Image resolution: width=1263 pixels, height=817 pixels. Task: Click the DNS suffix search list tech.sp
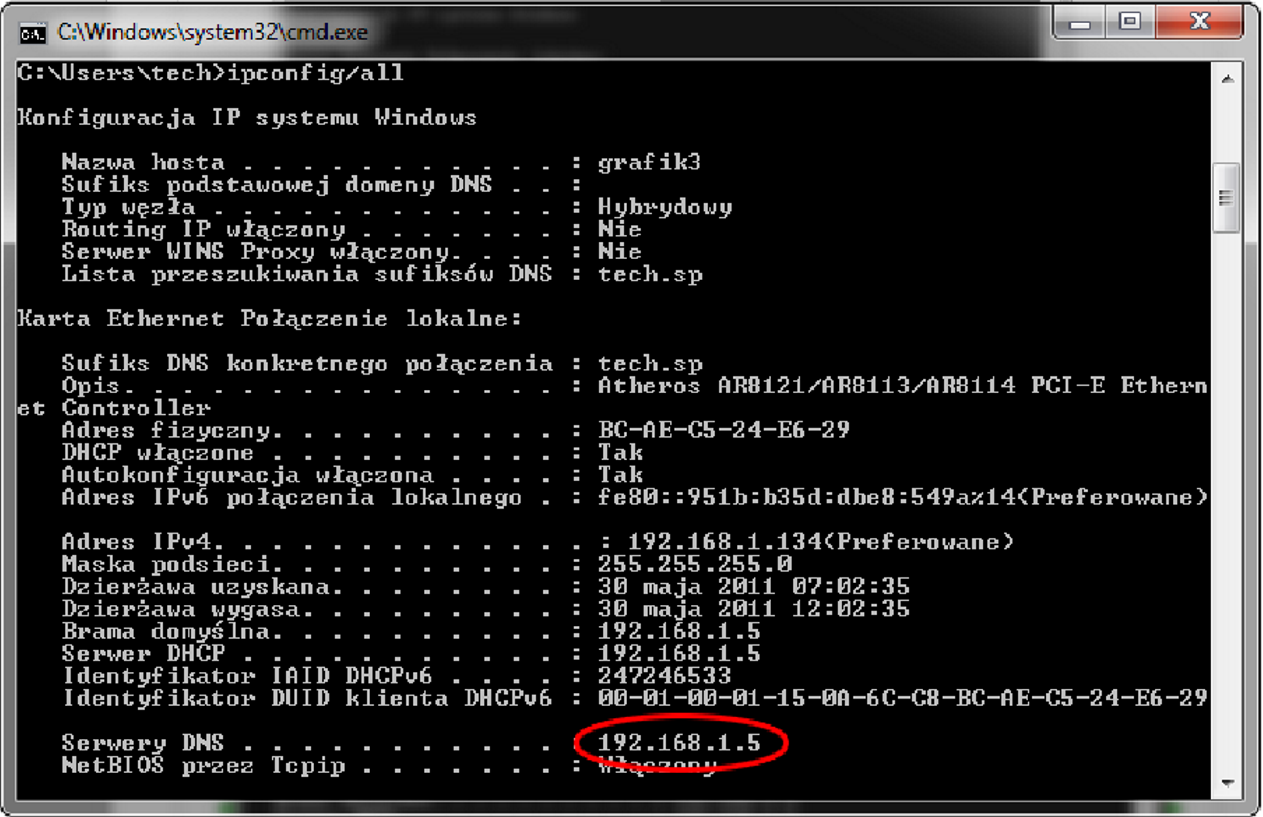(650, 274)
